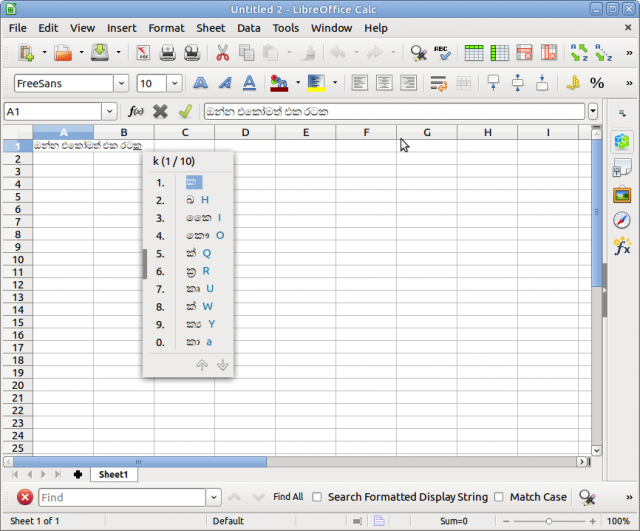
Task: Open the Format menu
Action: (167, 28)
